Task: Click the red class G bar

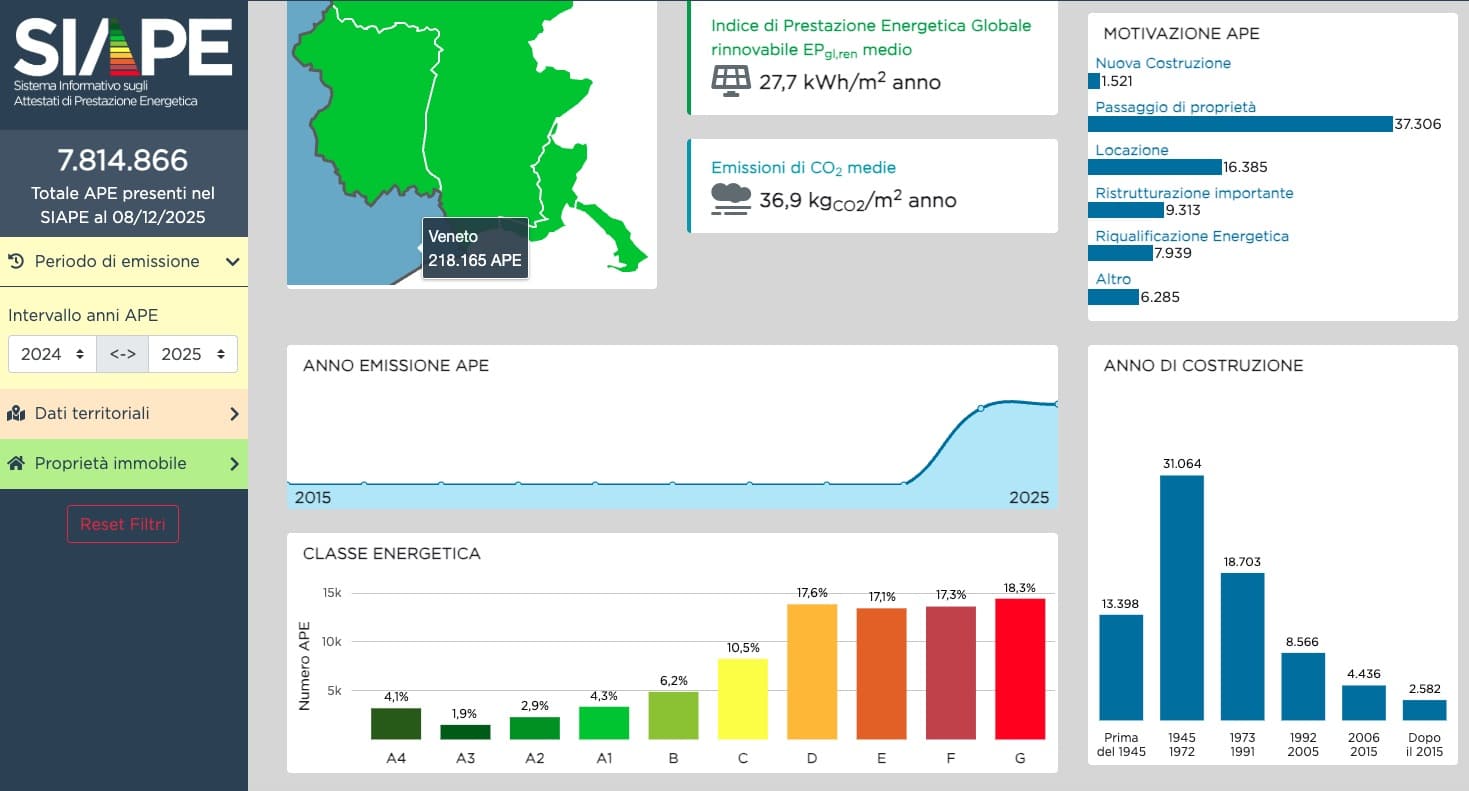Action: point(1019,668)
